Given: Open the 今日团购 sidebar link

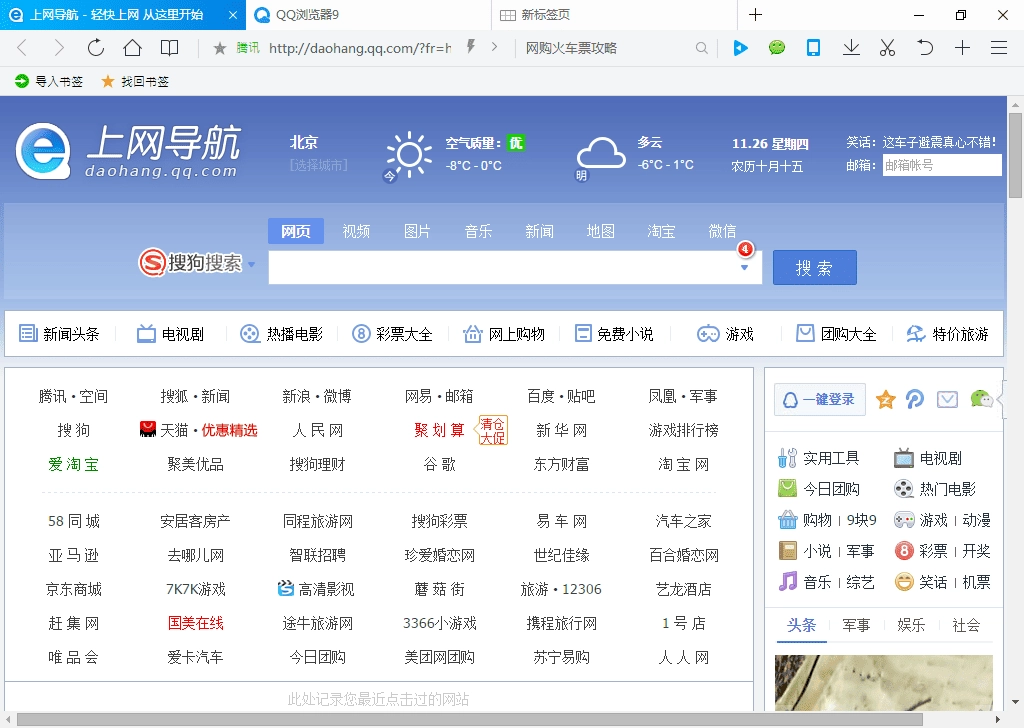Looking at the screenshot, I should click(x=818, y=489).
